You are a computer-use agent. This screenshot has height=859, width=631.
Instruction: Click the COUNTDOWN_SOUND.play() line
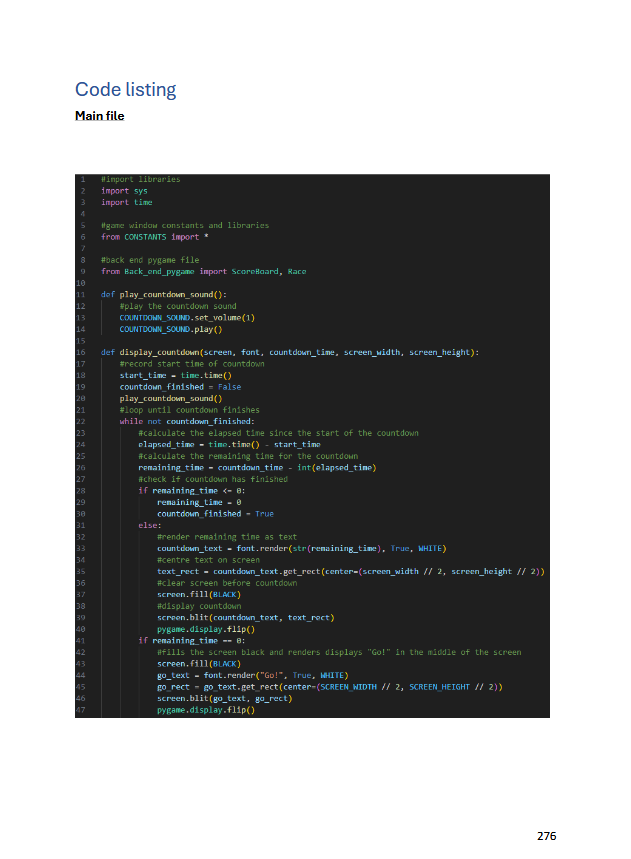click(x=170, y=329)
